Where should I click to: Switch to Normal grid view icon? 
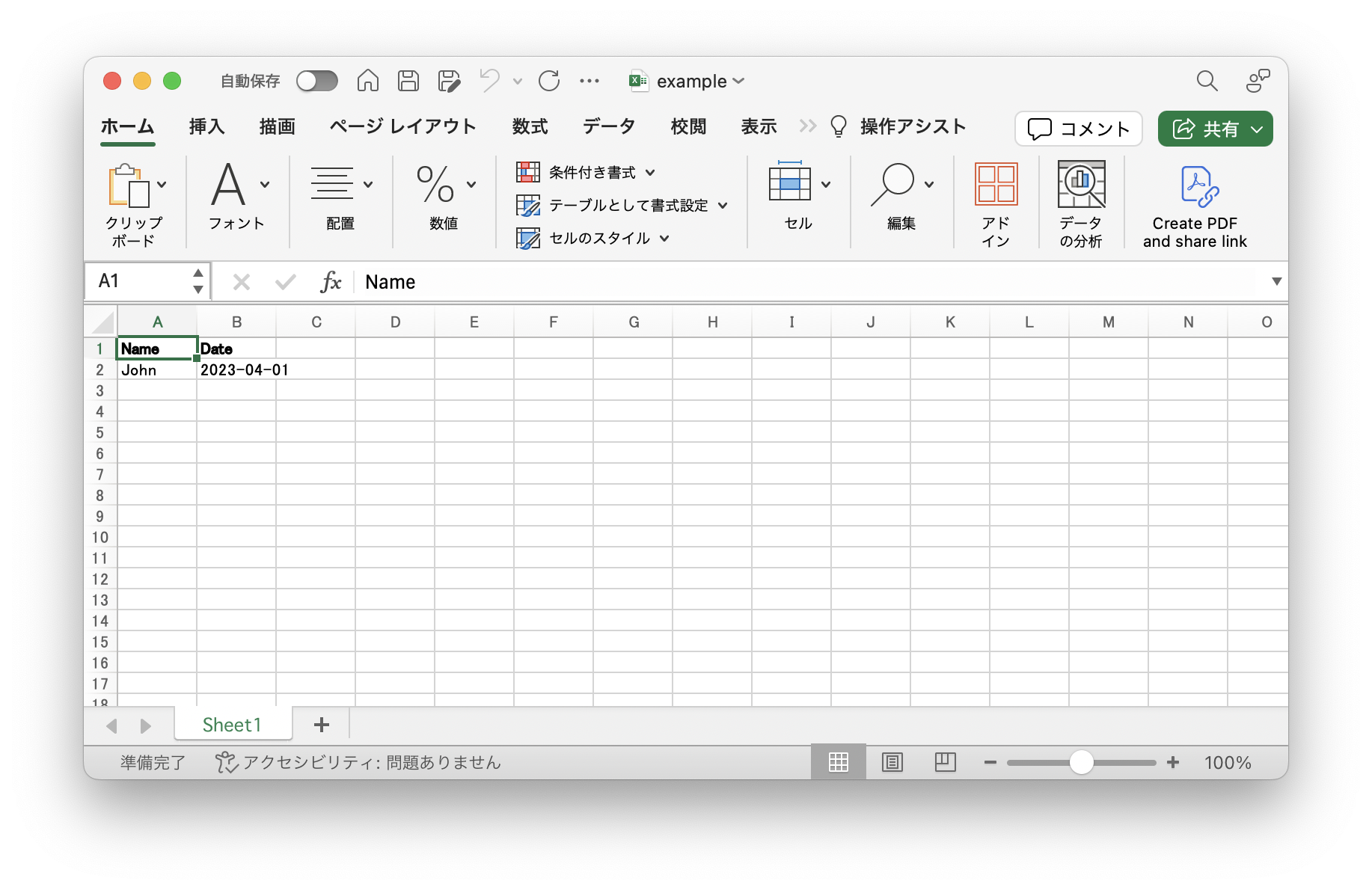pos(839,762)
